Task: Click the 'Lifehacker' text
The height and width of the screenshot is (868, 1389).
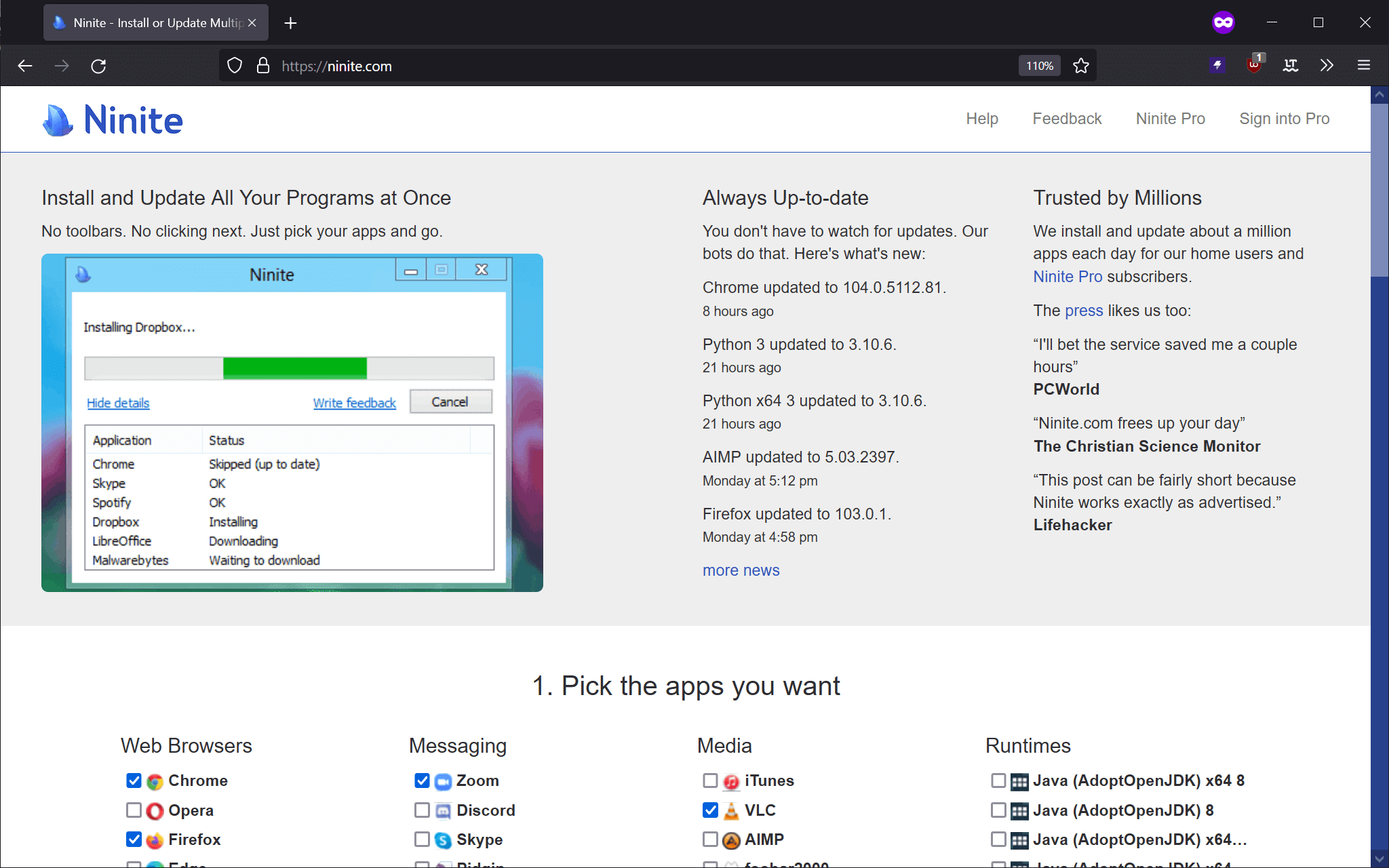Action: point(1072,525)
